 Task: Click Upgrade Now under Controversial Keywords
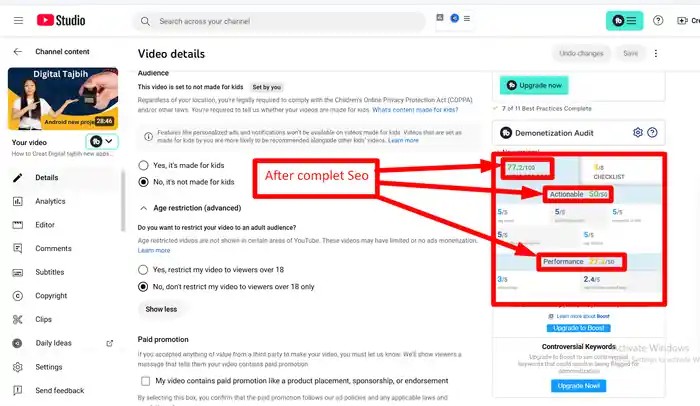579,385
